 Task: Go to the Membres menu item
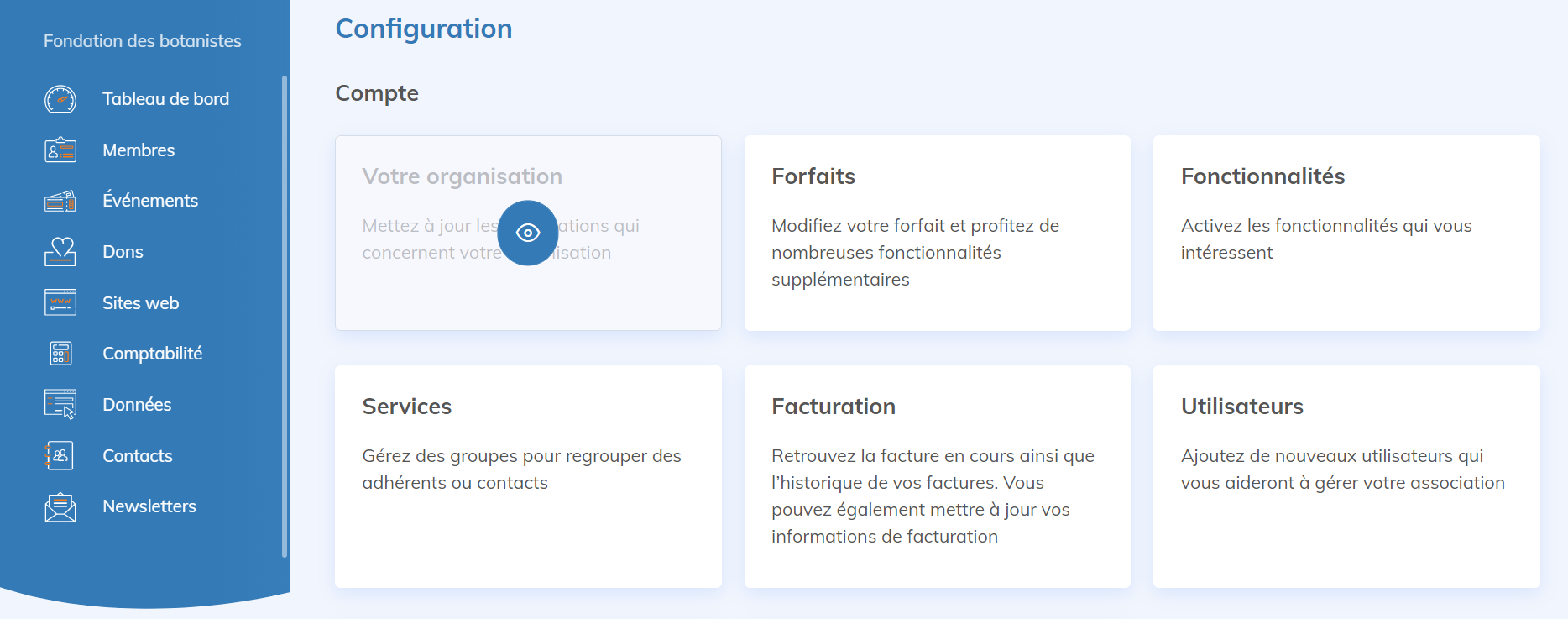(139, 150)
